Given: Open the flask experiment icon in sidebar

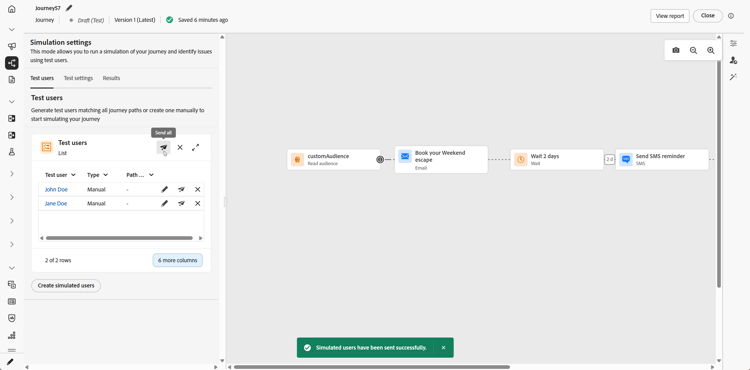Looking at the screenshot, I should [11, 152].
